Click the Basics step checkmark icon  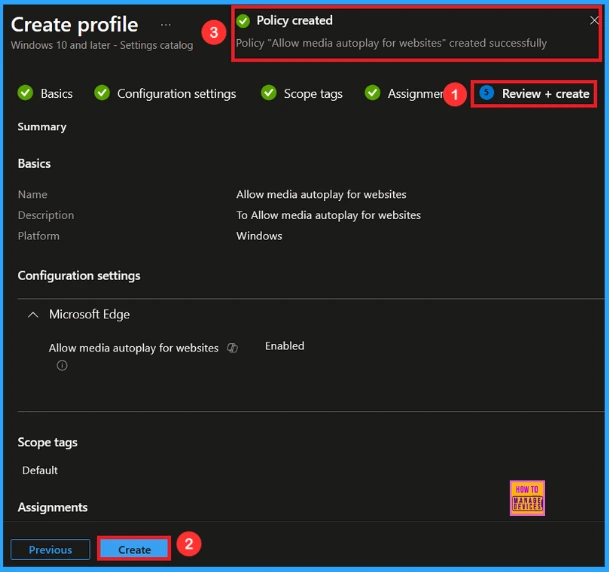(x=25, y=93)
